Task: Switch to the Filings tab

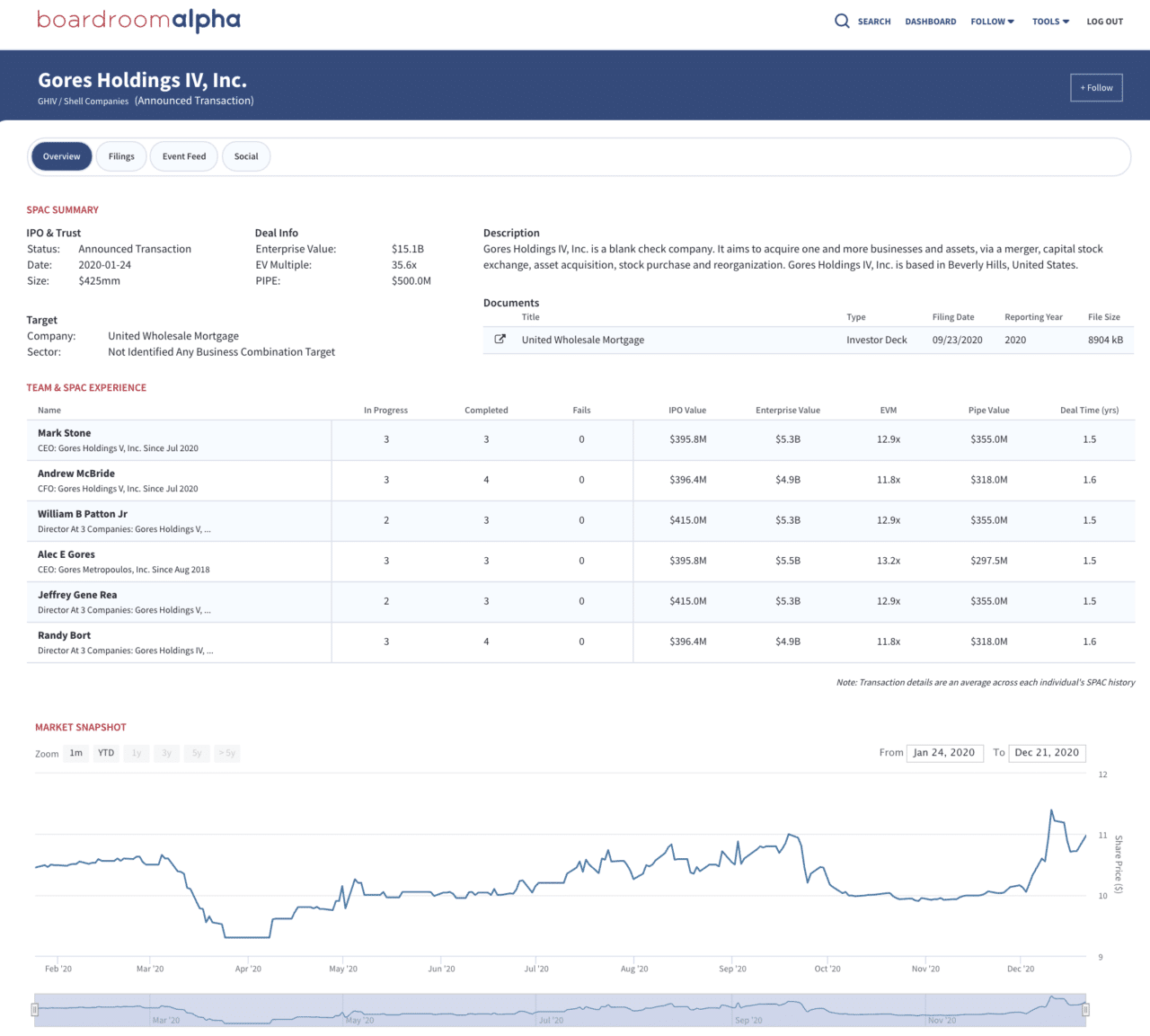Action: (x=121, y=155)
